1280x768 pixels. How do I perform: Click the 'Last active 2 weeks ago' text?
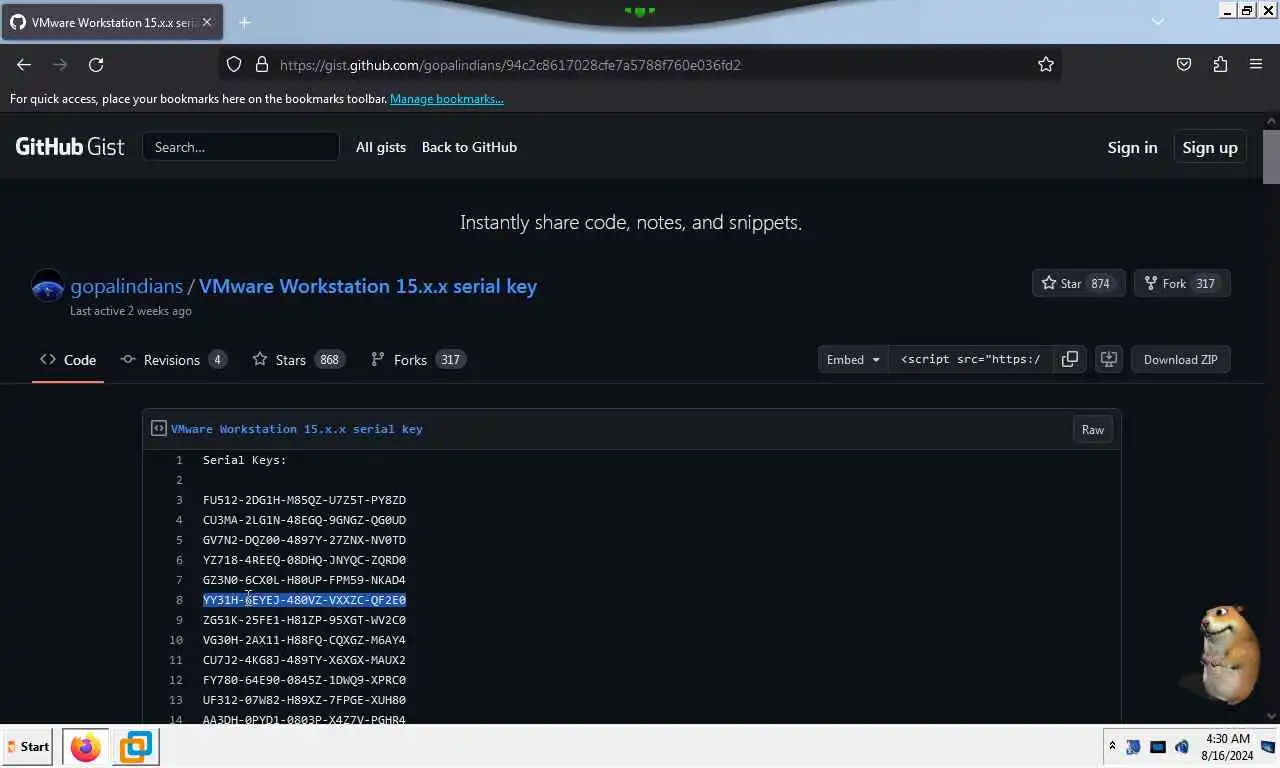[131, 311]
